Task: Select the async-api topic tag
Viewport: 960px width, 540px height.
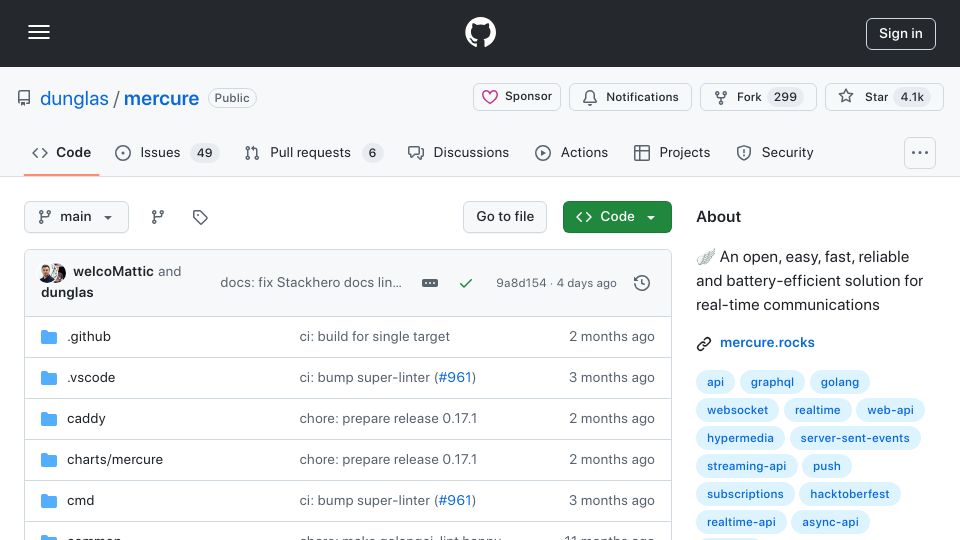Action: 830,522
